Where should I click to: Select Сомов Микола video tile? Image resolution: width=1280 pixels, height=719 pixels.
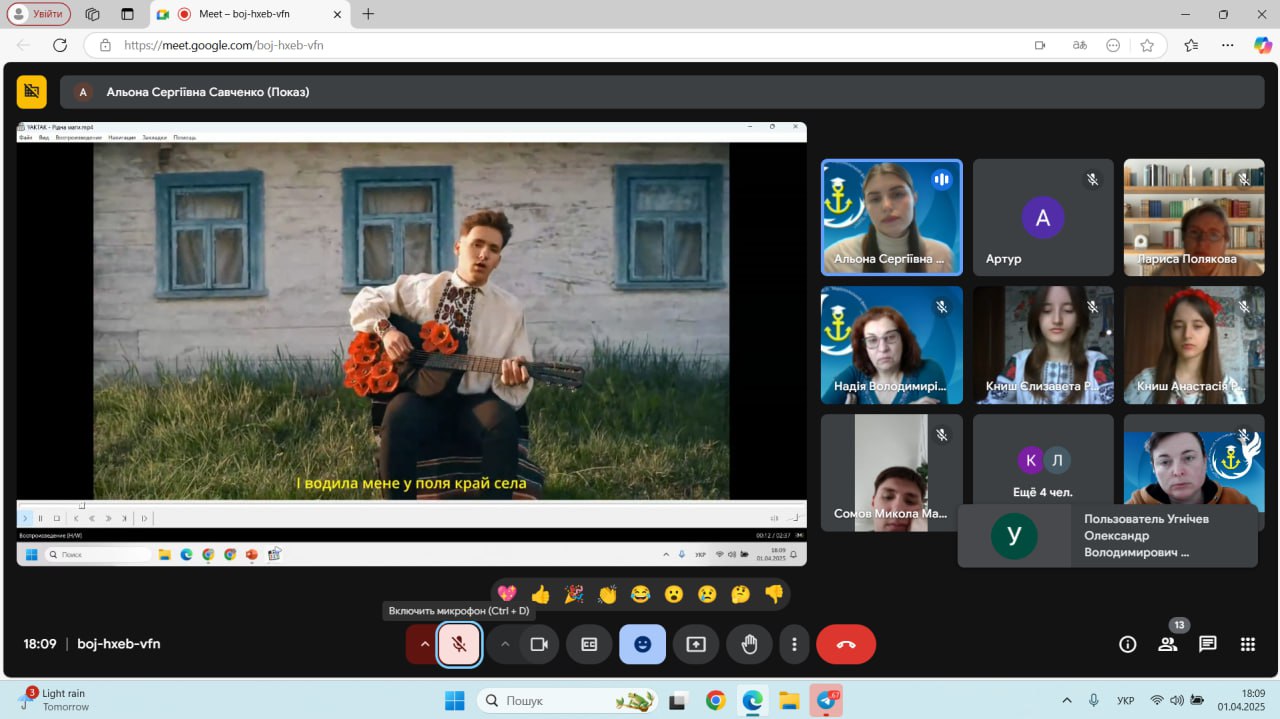[892, 473]
